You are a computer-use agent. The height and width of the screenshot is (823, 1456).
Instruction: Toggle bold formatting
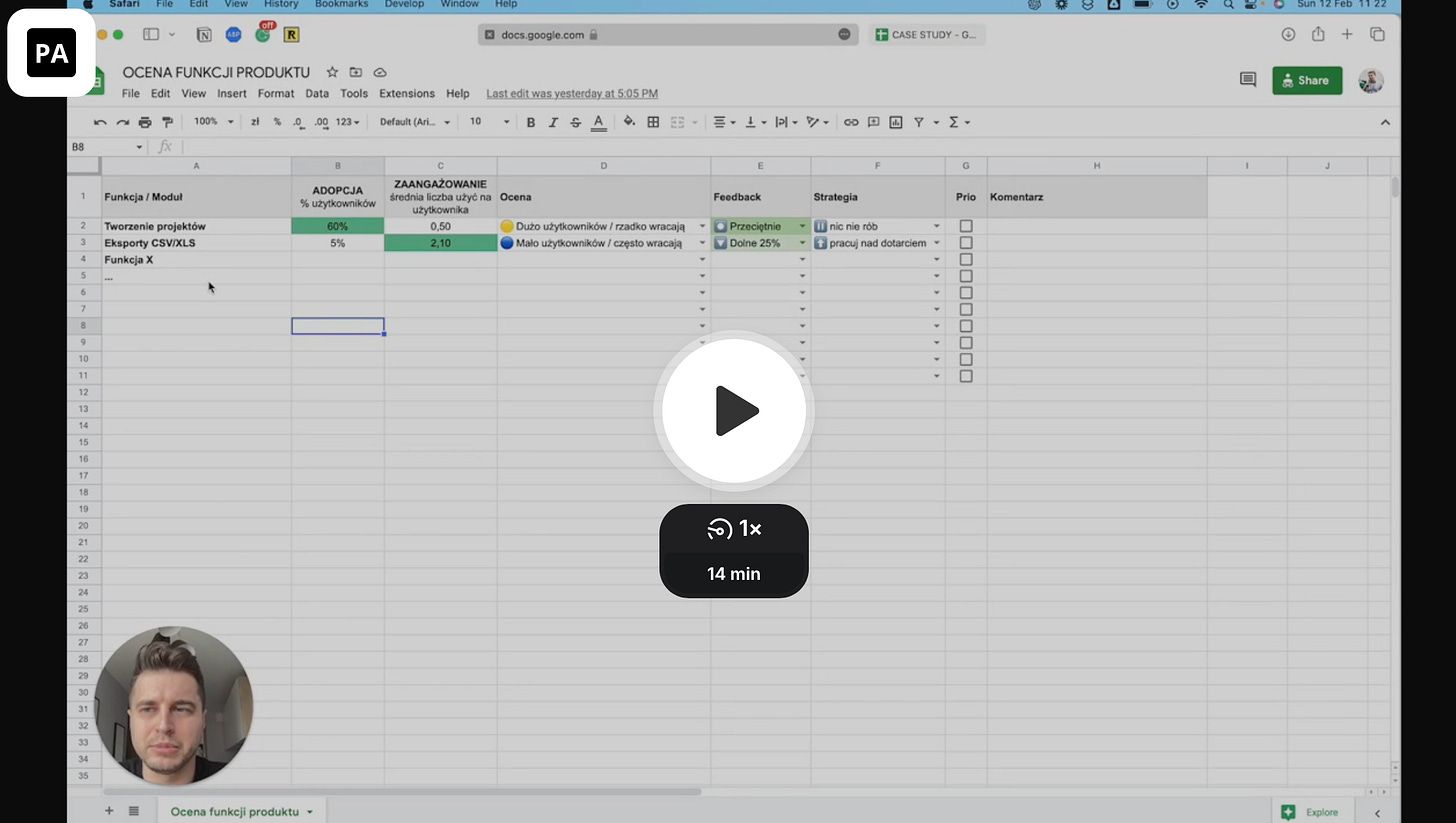point(531,122)
